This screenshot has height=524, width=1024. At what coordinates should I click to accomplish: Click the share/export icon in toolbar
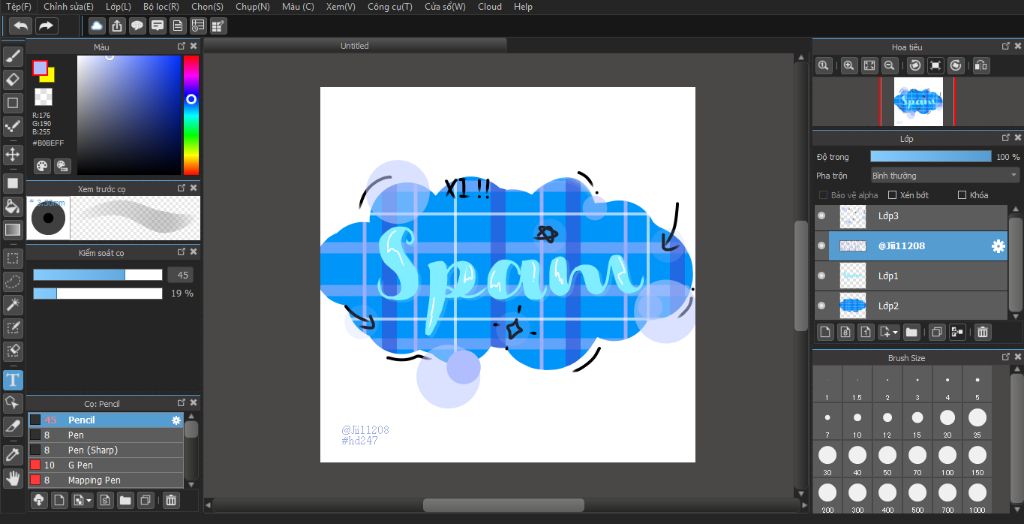(x=117, y=25)
